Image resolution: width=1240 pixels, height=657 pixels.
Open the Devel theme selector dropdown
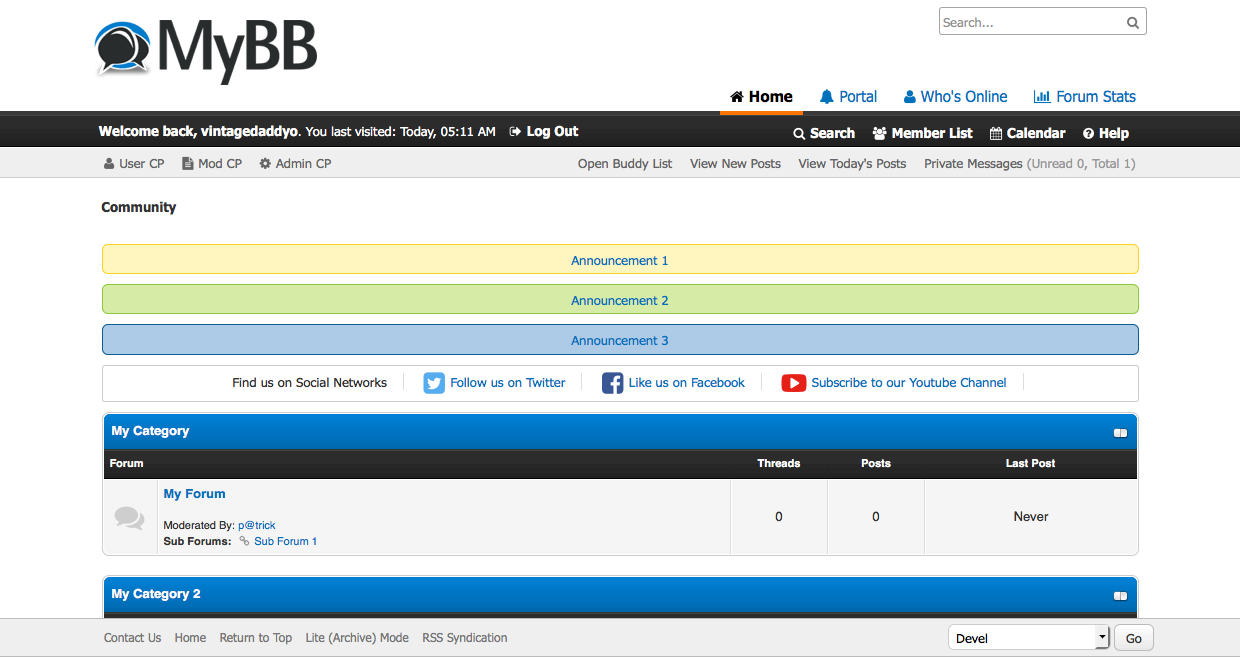pos(1029,638)
